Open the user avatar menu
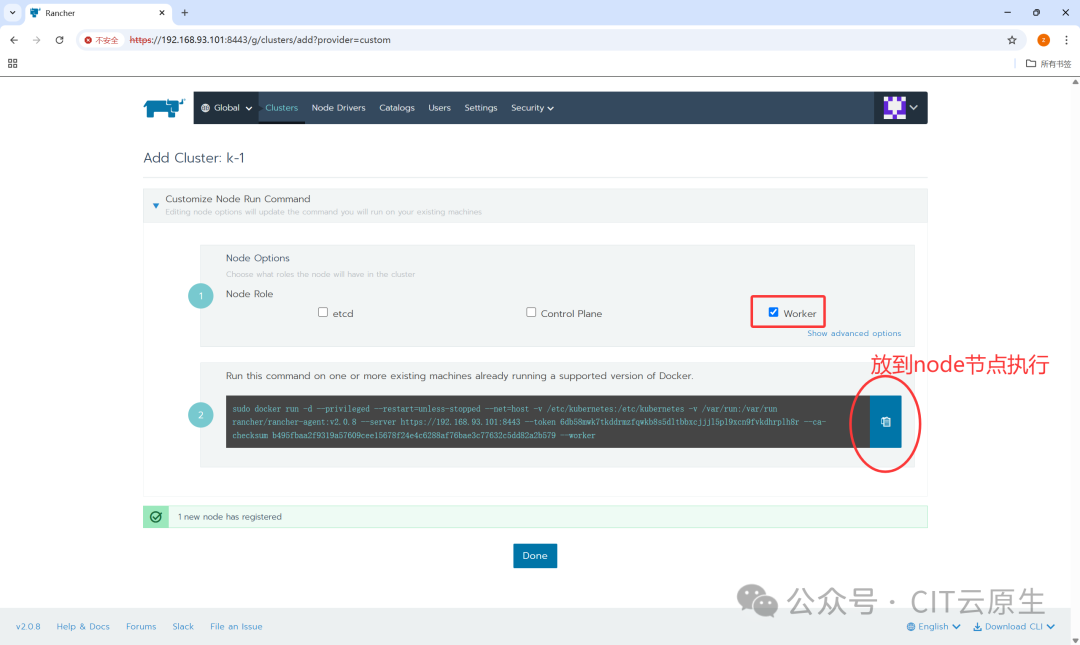Screen dimensions: 1080x645 pos(900,108)
